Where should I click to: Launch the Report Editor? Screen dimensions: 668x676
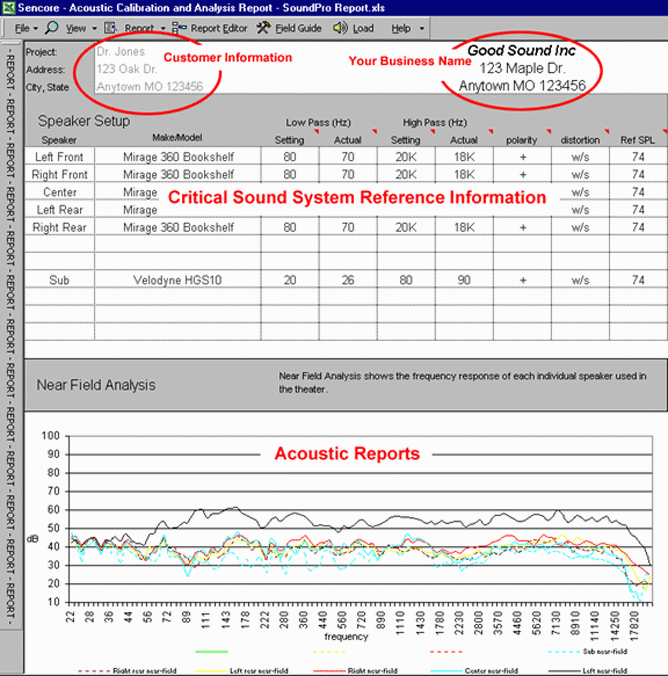[219, 28]
